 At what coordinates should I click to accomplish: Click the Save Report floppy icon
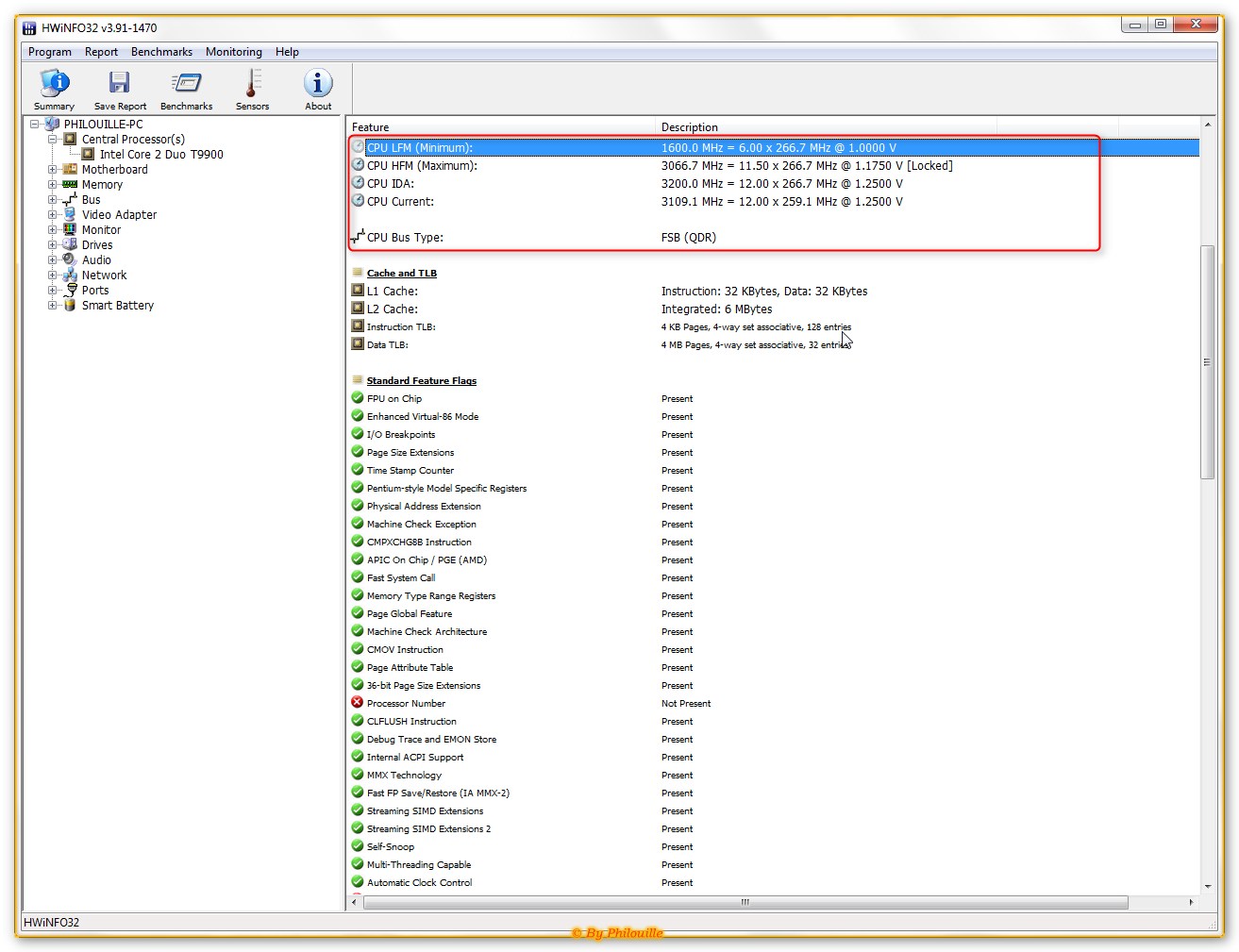120,84
